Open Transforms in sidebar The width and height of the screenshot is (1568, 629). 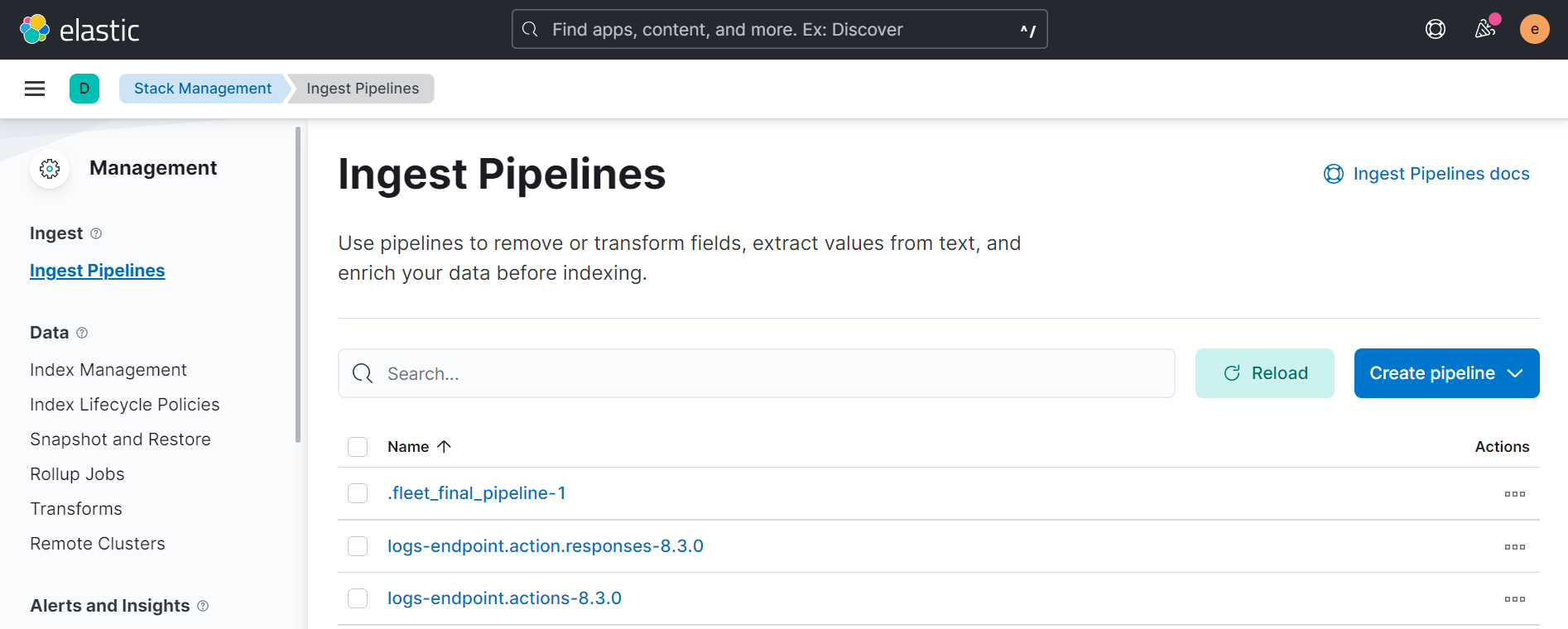click(76, 509)
